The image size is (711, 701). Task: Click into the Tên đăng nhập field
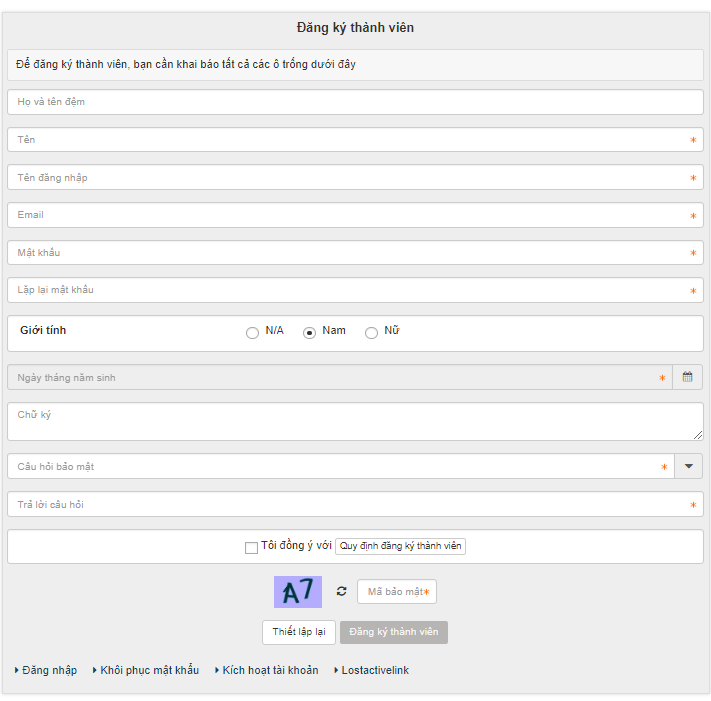click(x=350, y=177)
